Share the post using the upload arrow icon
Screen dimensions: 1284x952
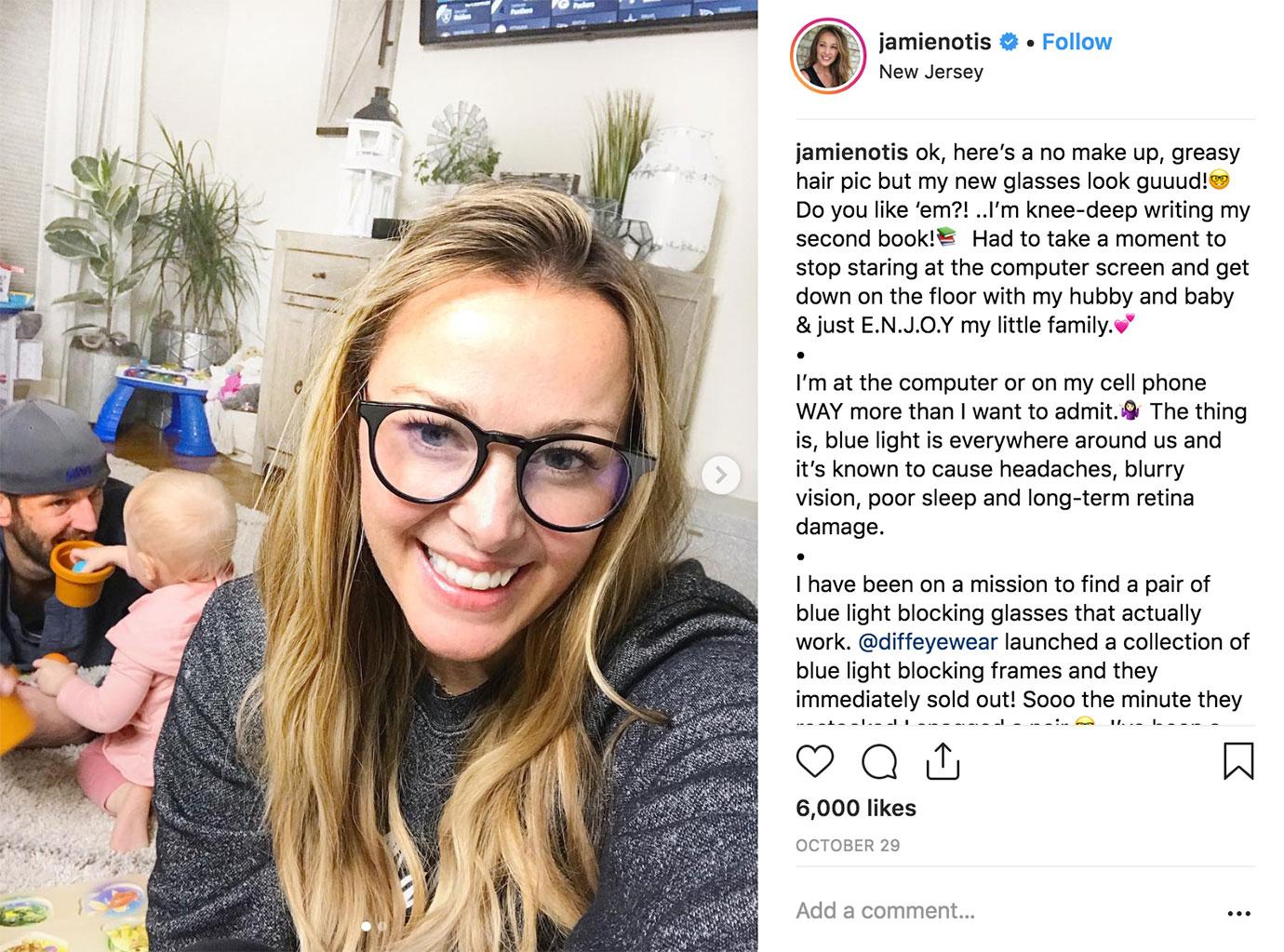pos(943,761)
